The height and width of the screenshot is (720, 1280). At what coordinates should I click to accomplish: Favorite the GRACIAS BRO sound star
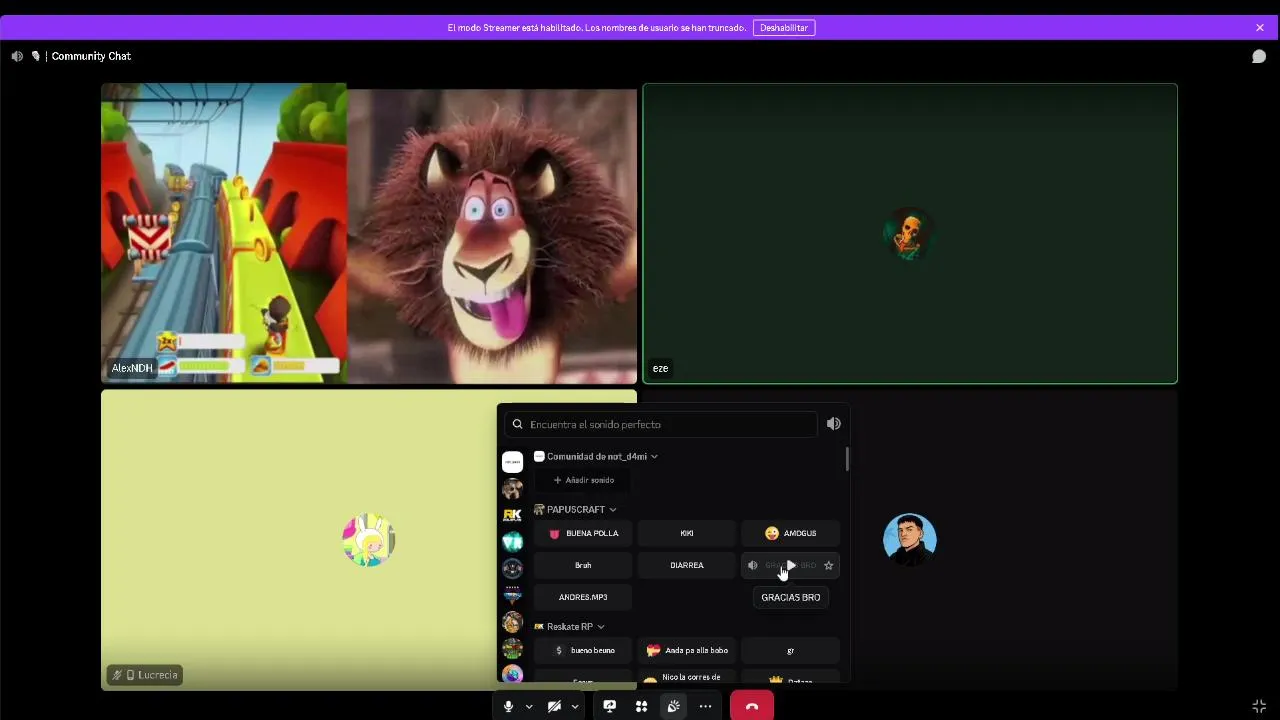point(828,565)
